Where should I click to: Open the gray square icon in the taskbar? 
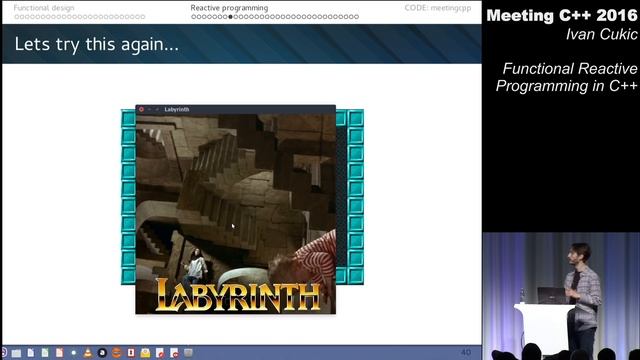tap(188, 352)
